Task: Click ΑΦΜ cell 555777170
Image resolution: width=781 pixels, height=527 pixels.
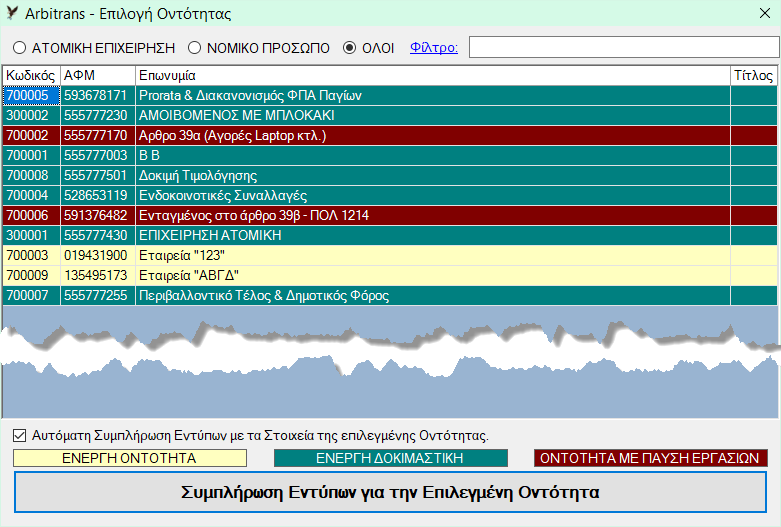Action: [98, 135]
